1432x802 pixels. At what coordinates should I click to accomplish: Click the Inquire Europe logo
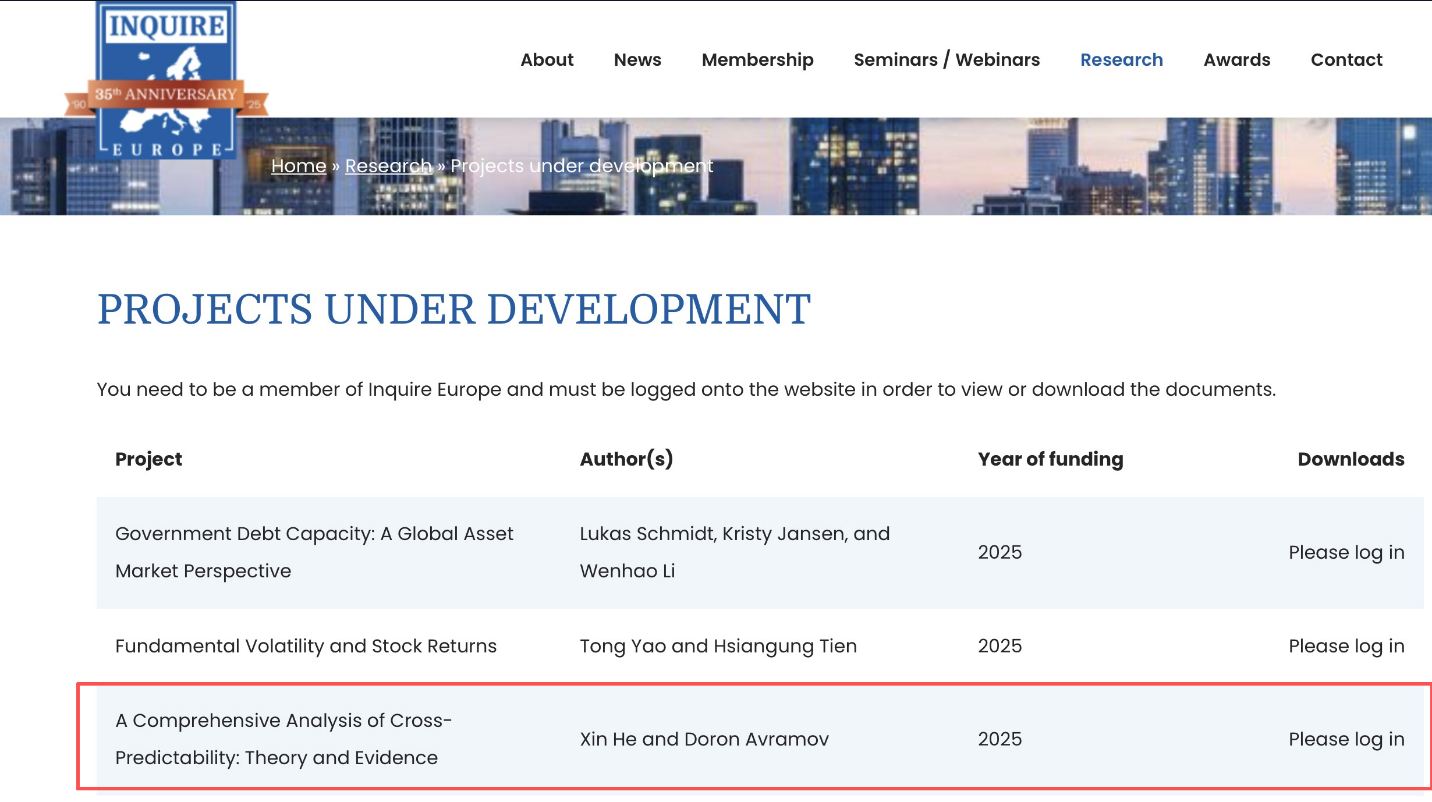(x=166, y=80)
